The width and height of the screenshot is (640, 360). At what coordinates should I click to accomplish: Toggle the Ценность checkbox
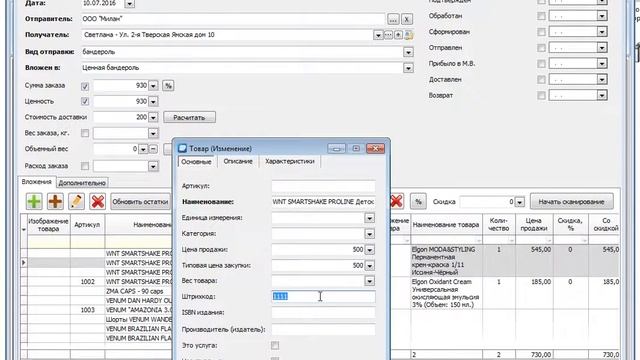click(x=85, y=101)
